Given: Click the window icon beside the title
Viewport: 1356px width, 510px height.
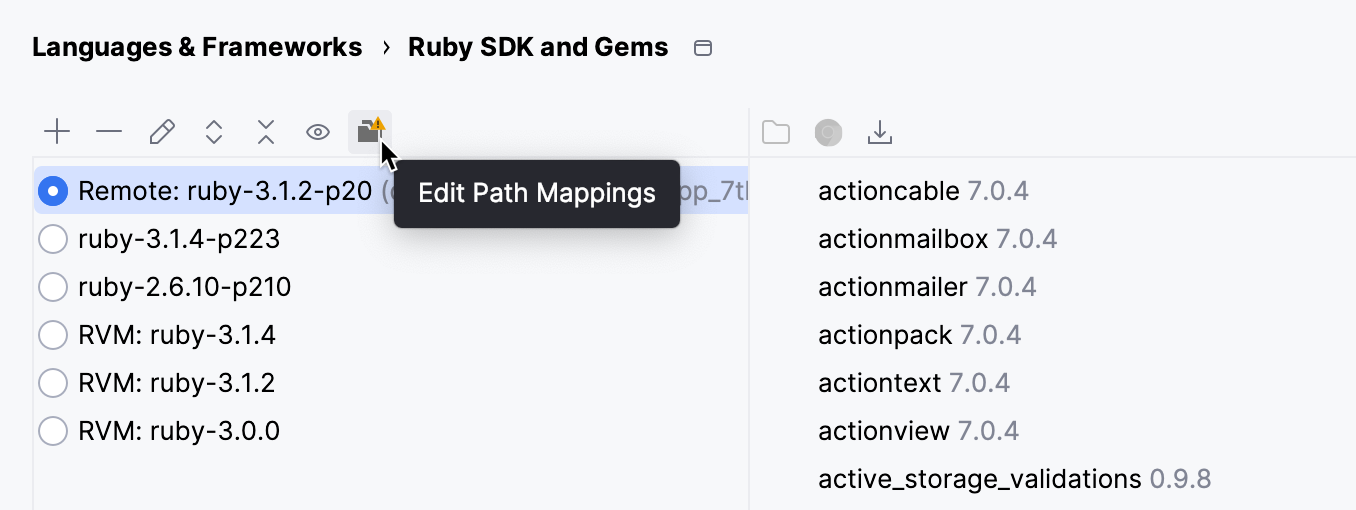Looking at the screenshot, I should (x=703, y=48).
